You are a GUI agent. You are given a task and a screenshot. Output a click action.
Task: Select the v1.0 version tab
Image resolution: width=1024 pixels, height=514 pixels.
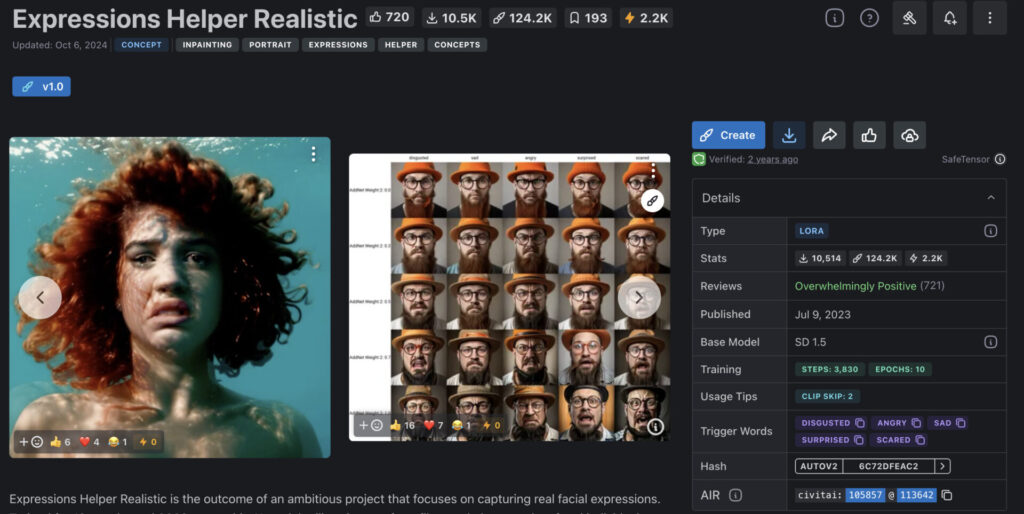[41, 87]
